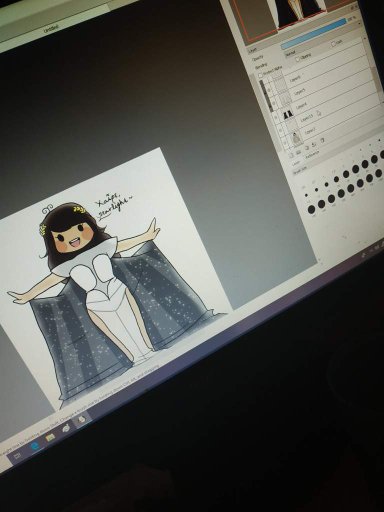Toggle the Protect Alpha checkbox
Viewport: 384px width, 512px height.
tap(260, 75)
